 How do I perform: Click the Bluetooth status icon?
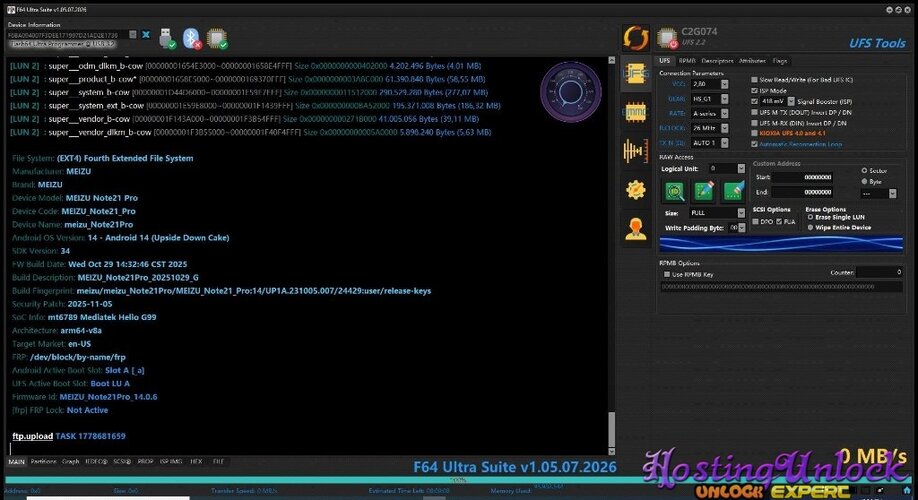(191, 38)
